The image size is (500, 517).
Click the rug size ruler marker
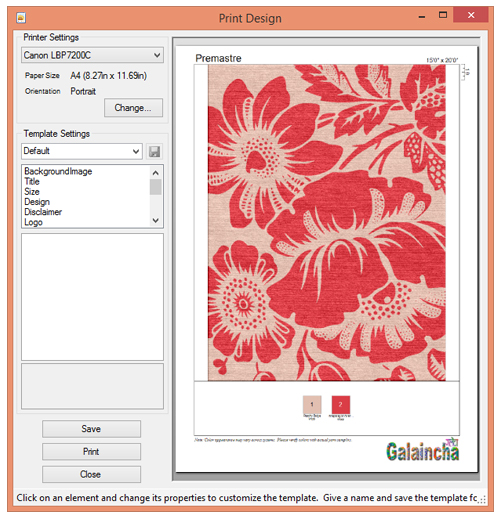pyautogui.click(x=465, y=72)
